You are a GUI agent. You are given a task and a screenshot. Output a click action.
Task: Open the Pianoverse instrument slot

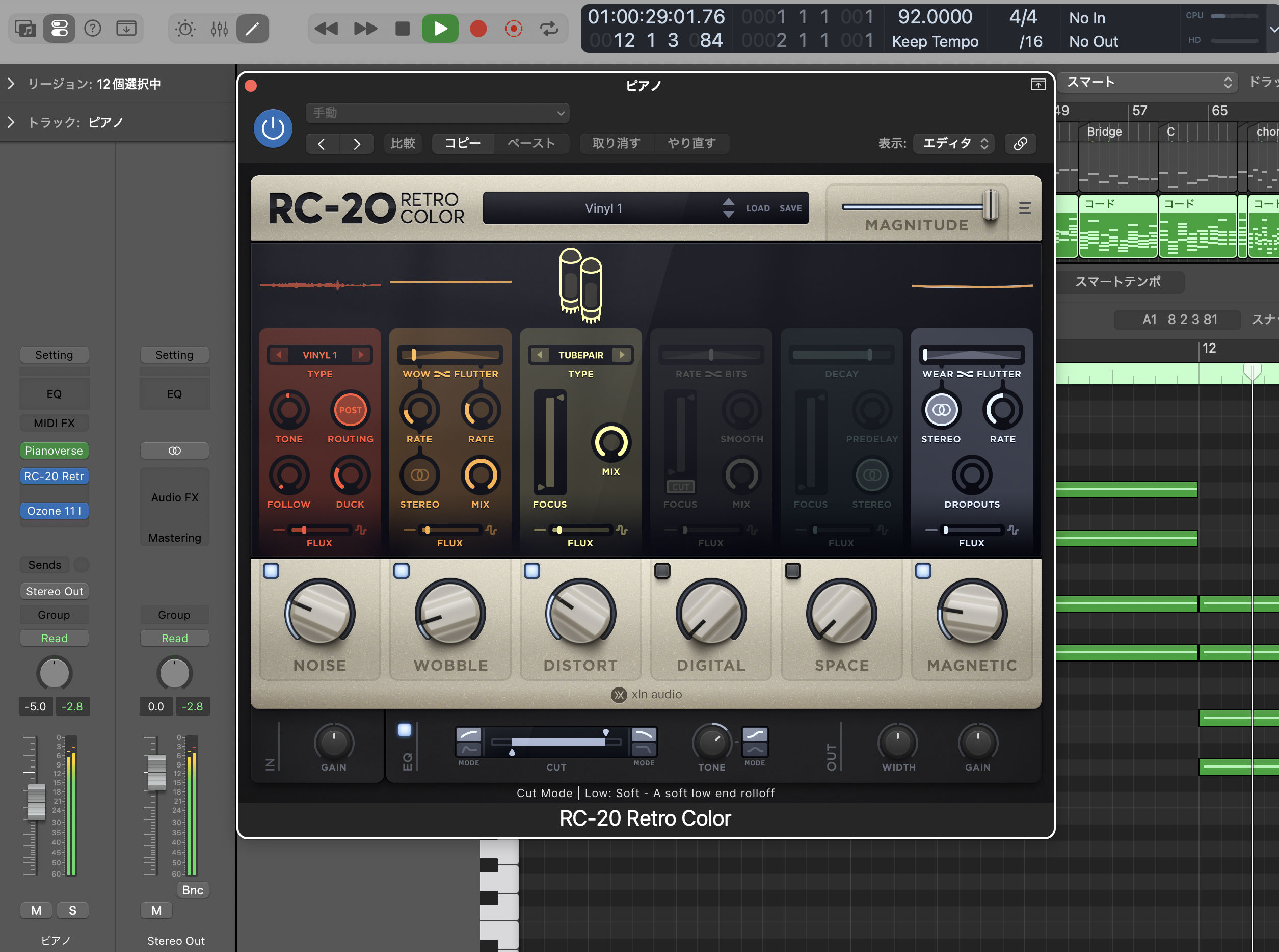[x=54, y=451]
